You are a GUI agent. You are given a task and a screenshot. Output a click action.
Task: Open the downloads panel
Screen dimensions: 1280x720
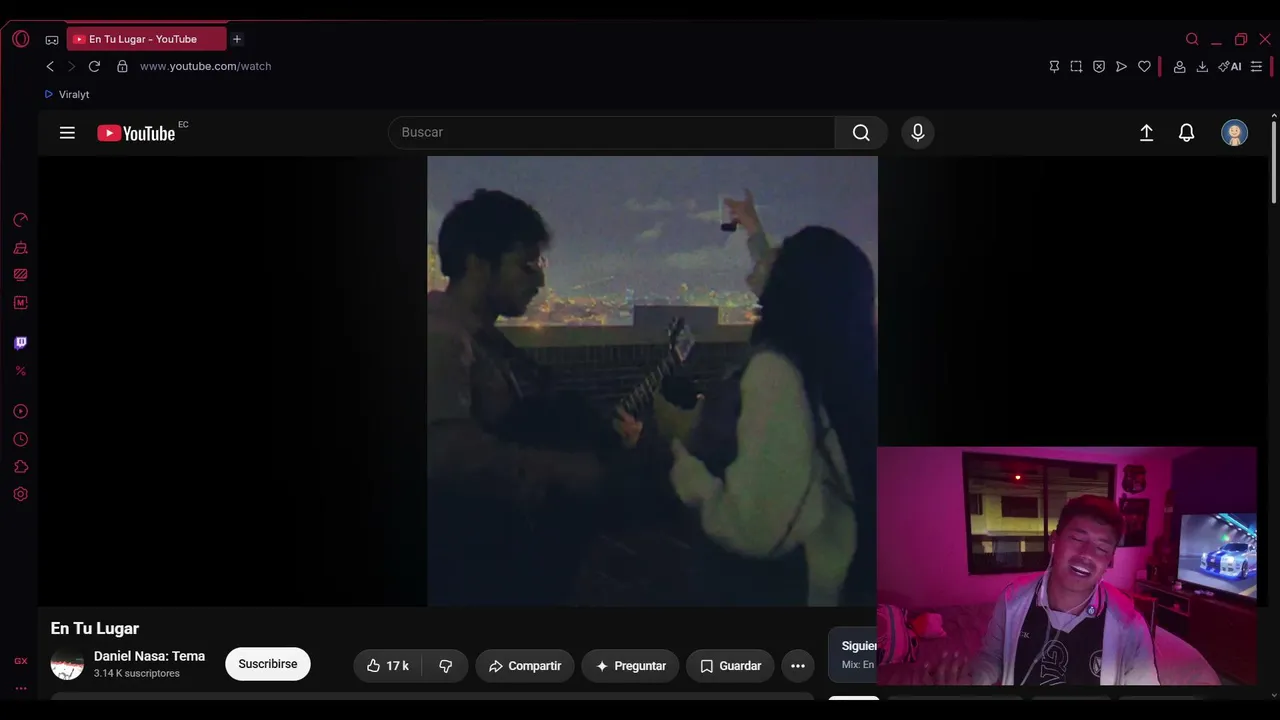point(1202,66)
